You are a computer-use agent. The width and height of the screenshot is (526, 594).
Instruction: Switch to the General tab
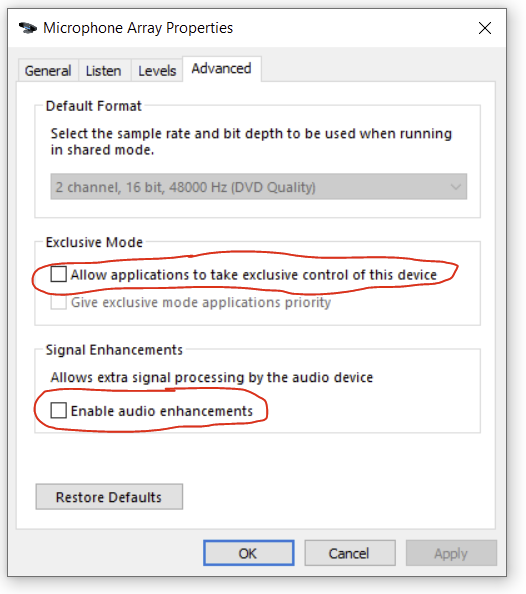[48, 70]
